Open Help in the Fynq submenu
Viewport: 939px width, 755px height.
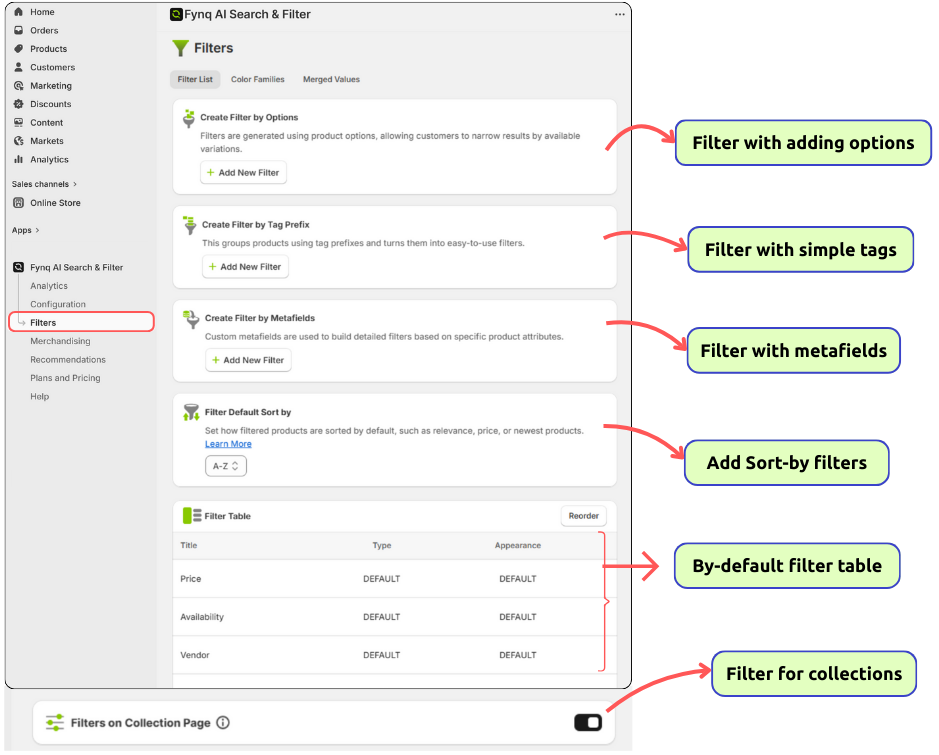[x=40, y=396]
